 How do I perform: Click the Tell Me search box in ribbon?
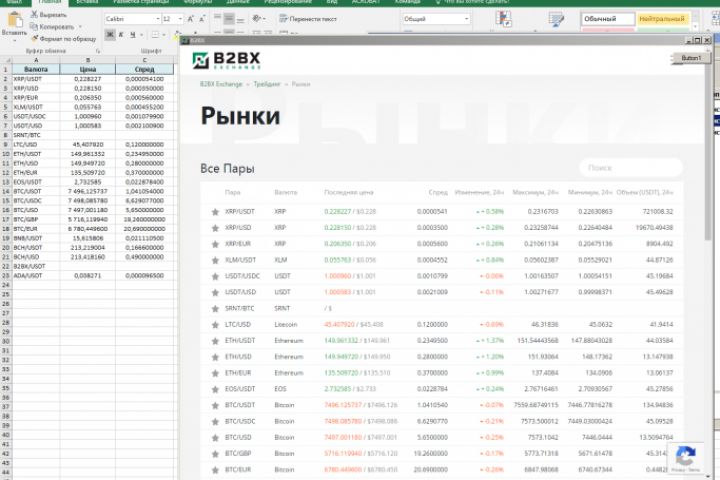coord(473,2)
